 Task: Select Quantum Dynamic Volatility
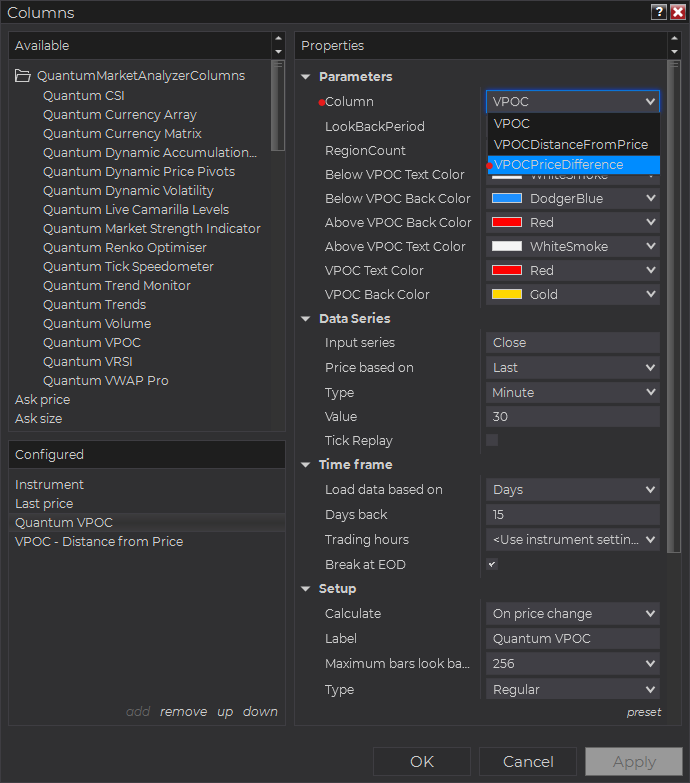coord(128,191)
